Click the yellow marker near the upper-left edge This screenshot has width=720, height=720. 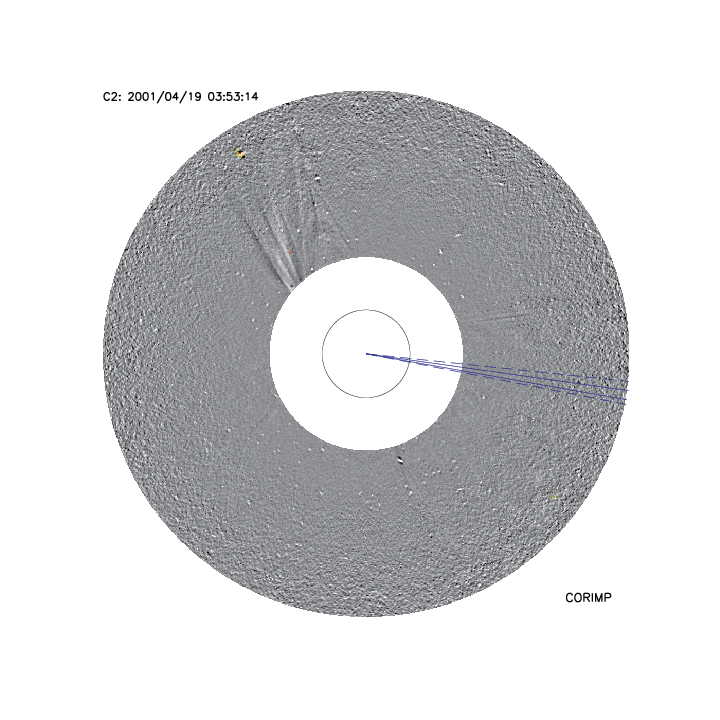(x=239, y=153)
